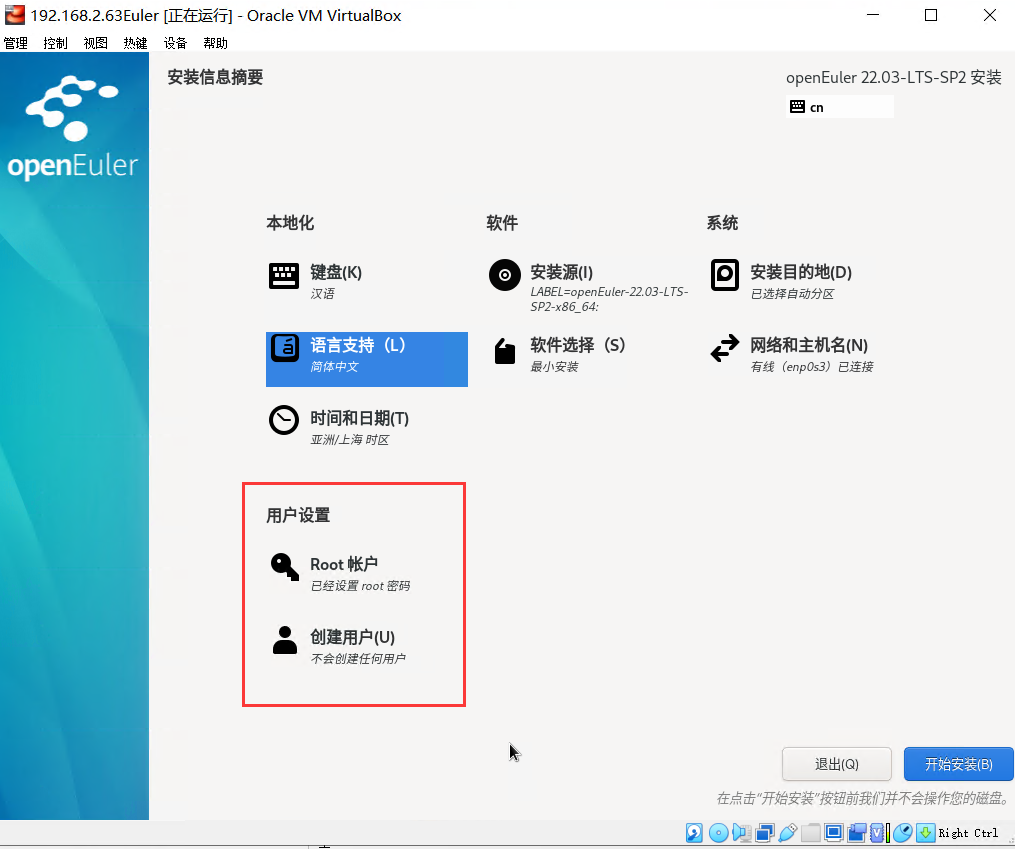Image resolution: width=1015 pixels, height=849 pixels.
Task: Maximize the VirtualBox window
Action: (931, 15)
